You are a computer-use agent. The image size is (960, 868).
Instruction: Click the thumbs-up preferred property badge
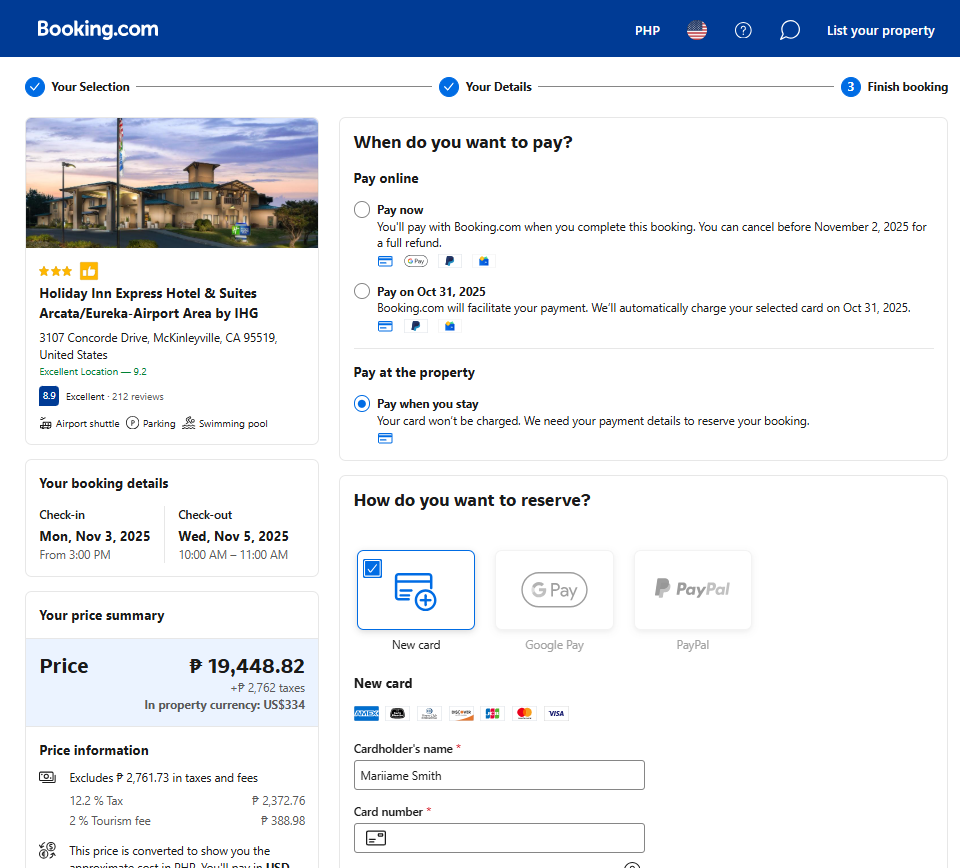(x=89, y=271)
